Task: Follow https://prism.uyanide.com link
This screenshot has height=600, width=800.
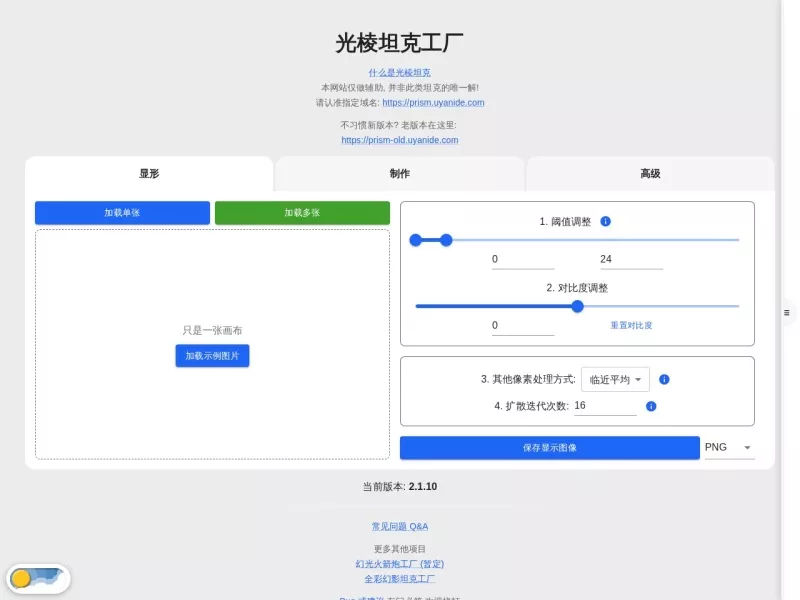Action: click(x=433, y=103)
